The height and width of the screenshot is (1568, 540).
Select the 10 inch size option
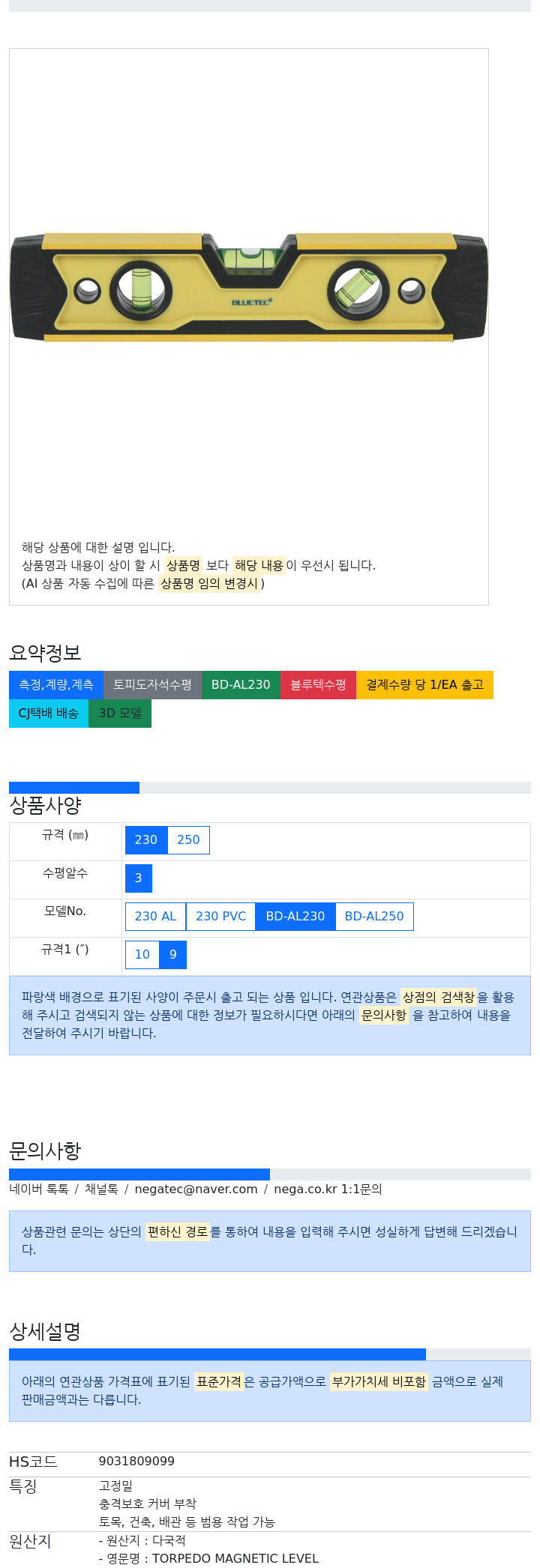pyautogui.click(x=142, y=955)
